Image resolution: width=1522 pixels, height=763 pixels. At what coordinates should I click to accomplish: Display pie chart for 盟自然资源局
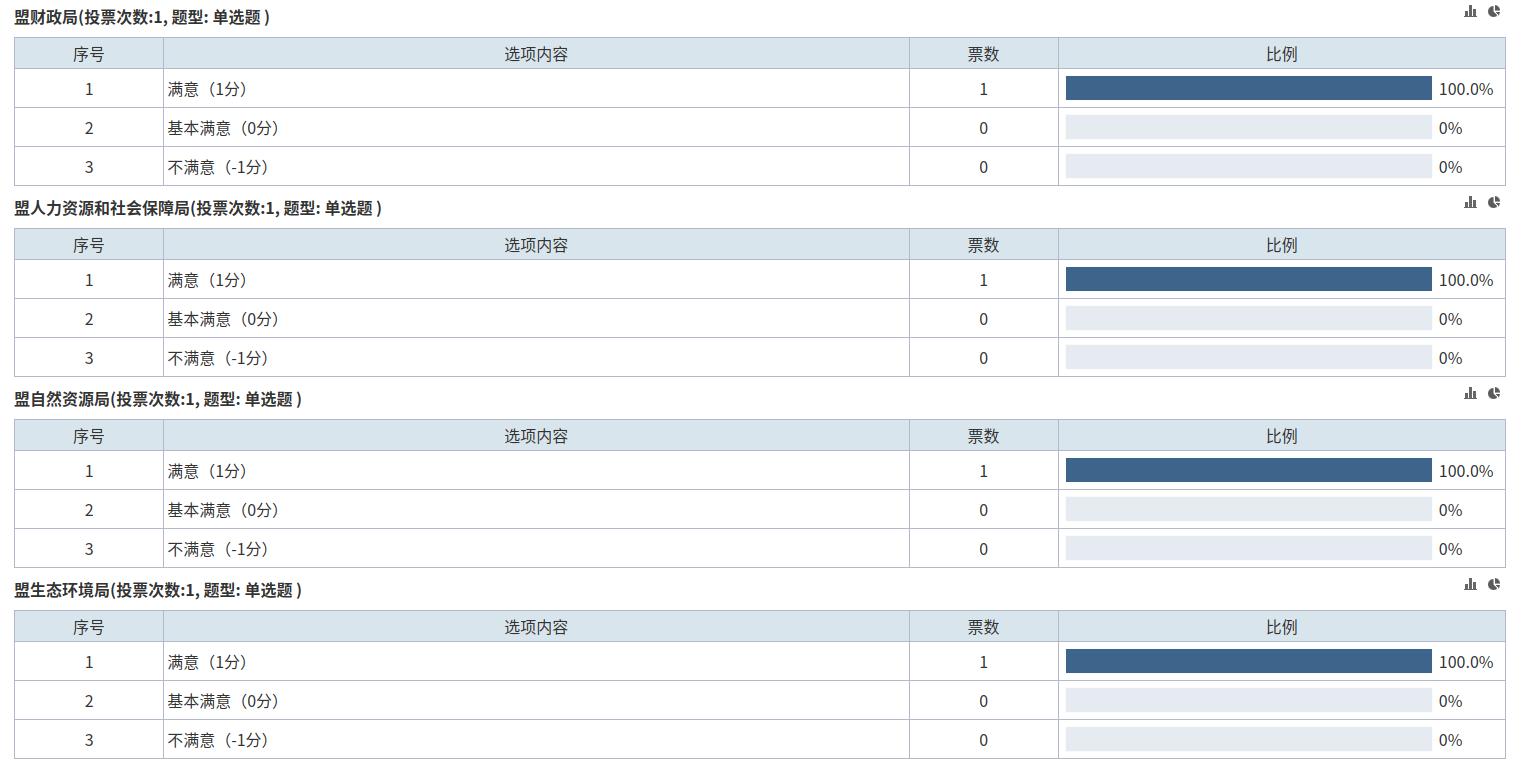tap(1494, 394)
